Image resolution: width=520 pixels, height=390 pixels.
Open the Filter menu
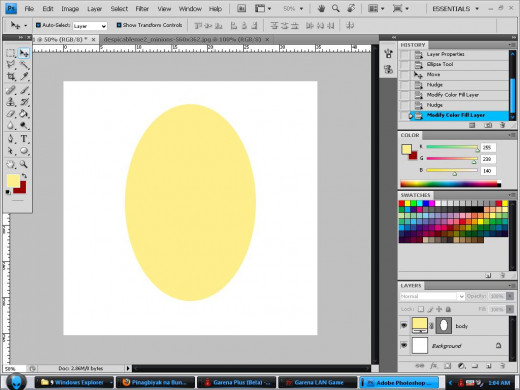(142, 9)
